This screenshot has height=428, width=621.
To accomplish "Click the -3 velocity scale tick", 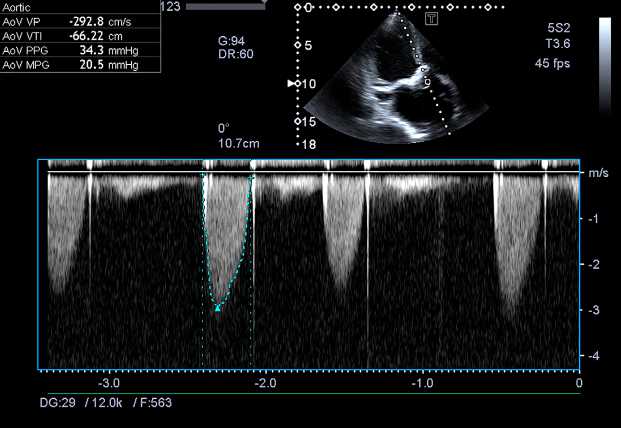I will coord(592,310).
